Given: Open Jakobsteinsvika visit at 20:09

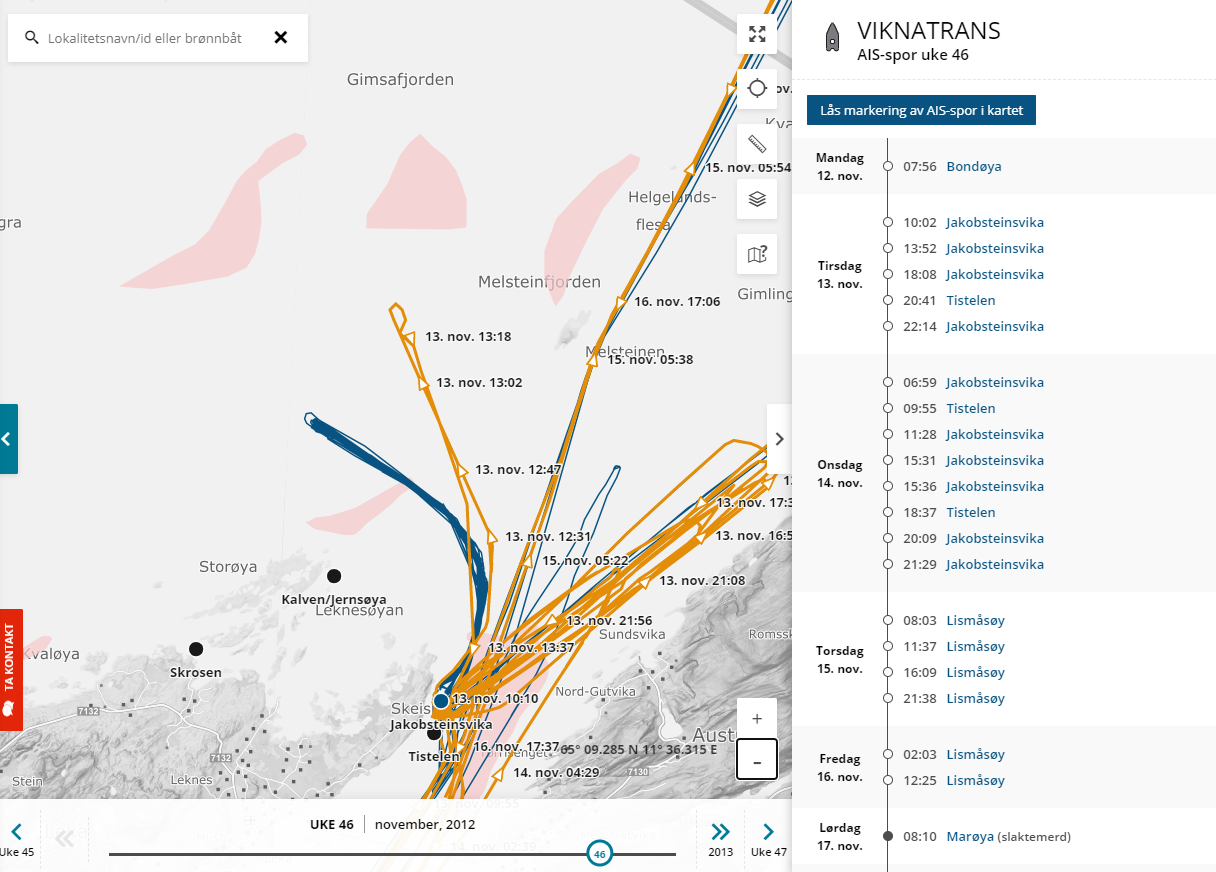Looking at the screenshot, I should tap(995, 538).
